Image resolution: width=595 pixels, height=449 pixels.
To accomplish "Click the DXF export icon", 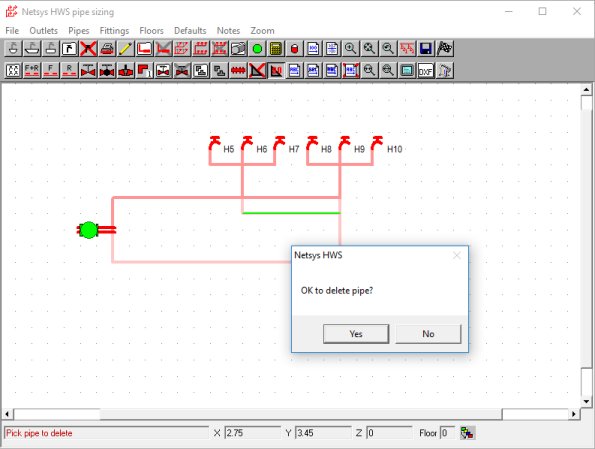I will click(426, 71).
